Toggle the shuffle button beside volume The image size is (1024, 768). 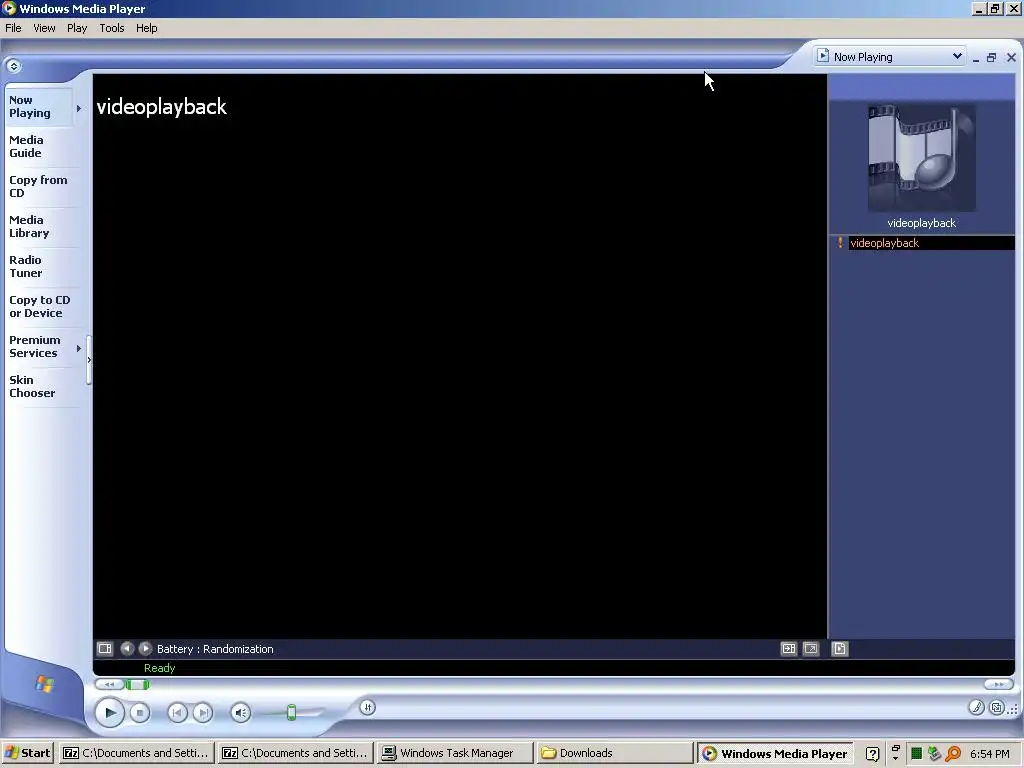pyautogui.click(x=368, y=707)
